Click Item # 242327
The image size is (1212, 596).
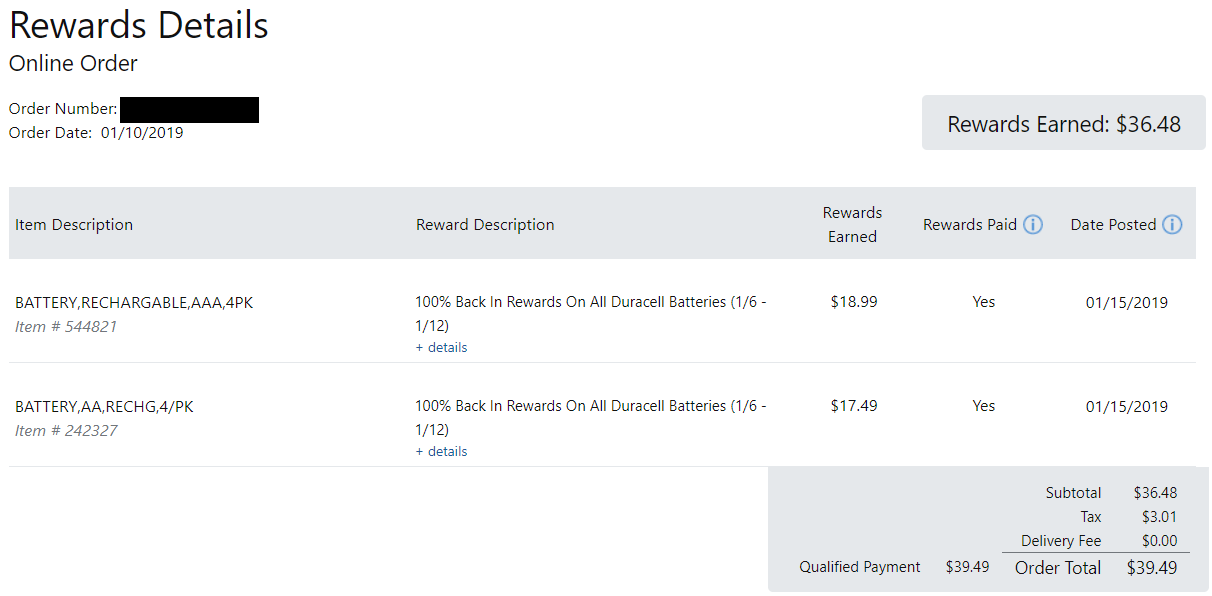pos(66,431)
